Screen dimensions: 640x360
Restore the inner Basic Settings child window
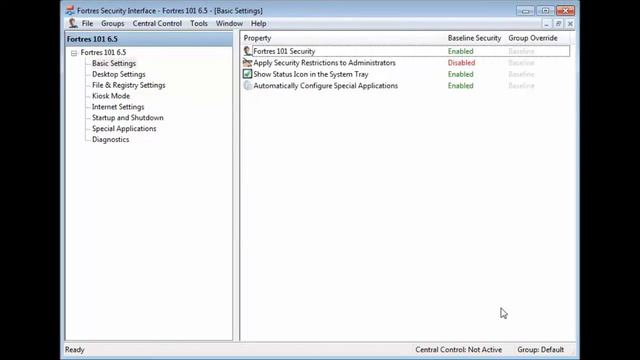tap(558, 24)
